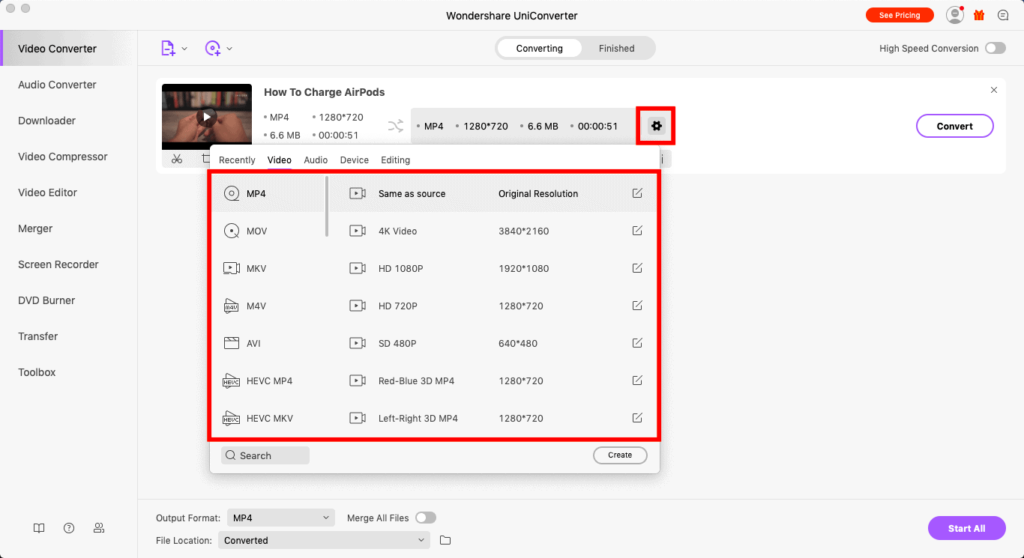Switch to the Recently tab

[237, 160]
